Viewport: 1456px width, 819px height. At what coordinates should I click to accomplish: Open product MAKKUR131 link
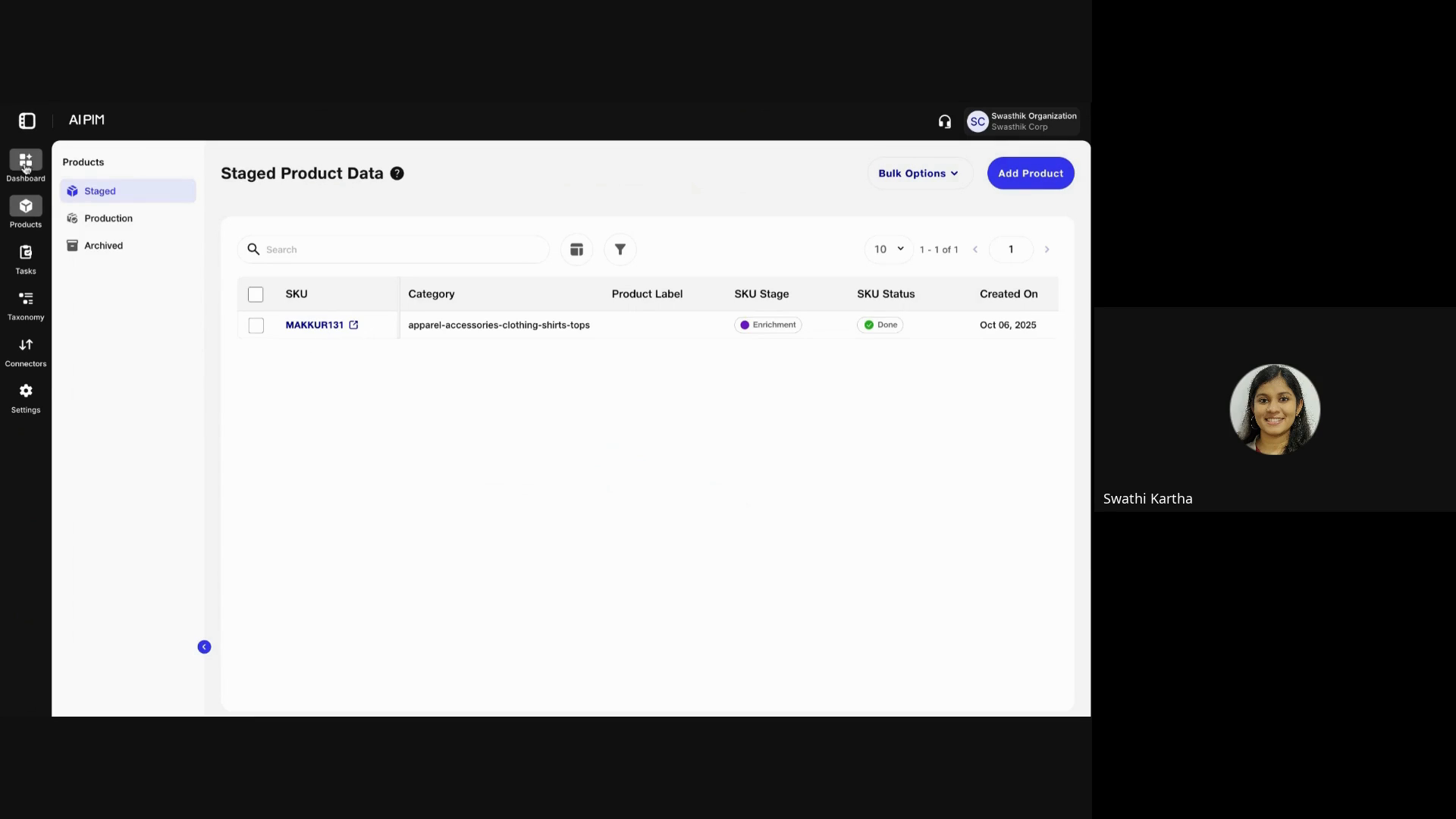(x=315, y=325)
